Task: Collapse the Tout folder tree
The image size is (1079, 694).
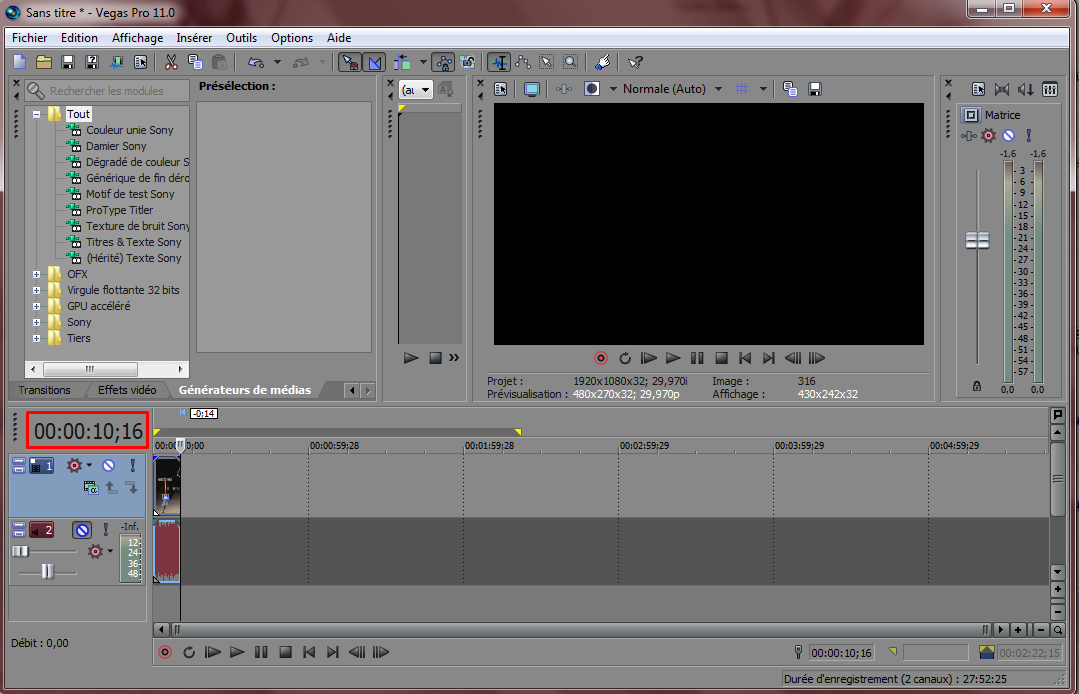Action: coord(36,114)
